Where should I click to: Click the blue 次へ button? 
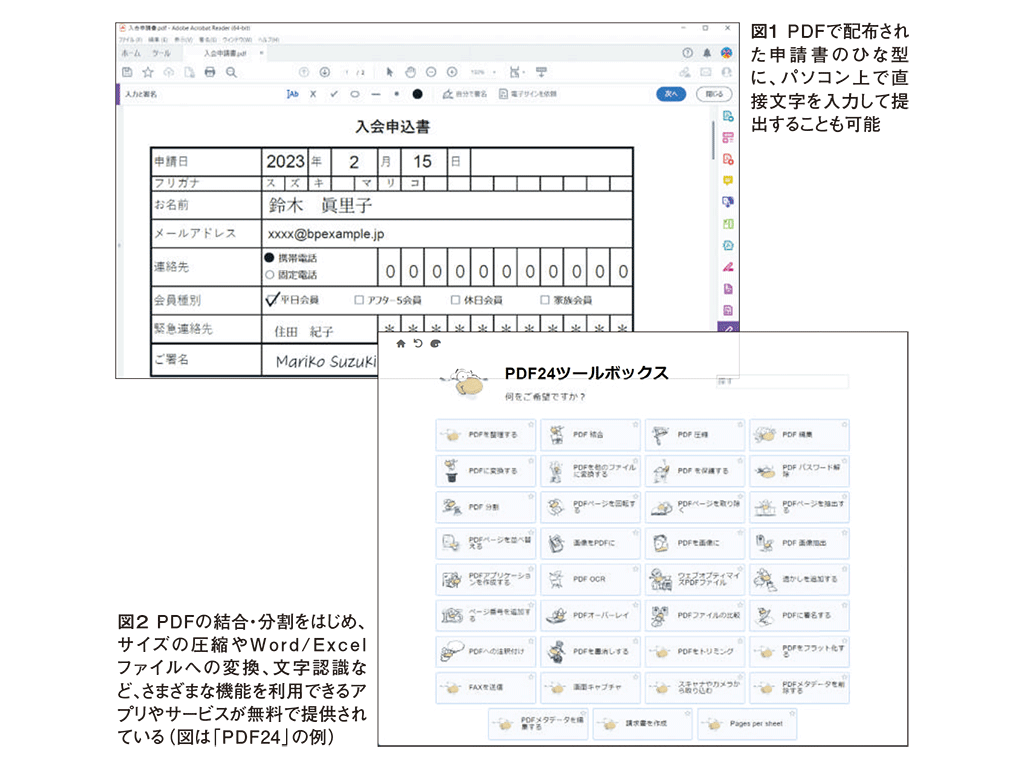point(671,94)
